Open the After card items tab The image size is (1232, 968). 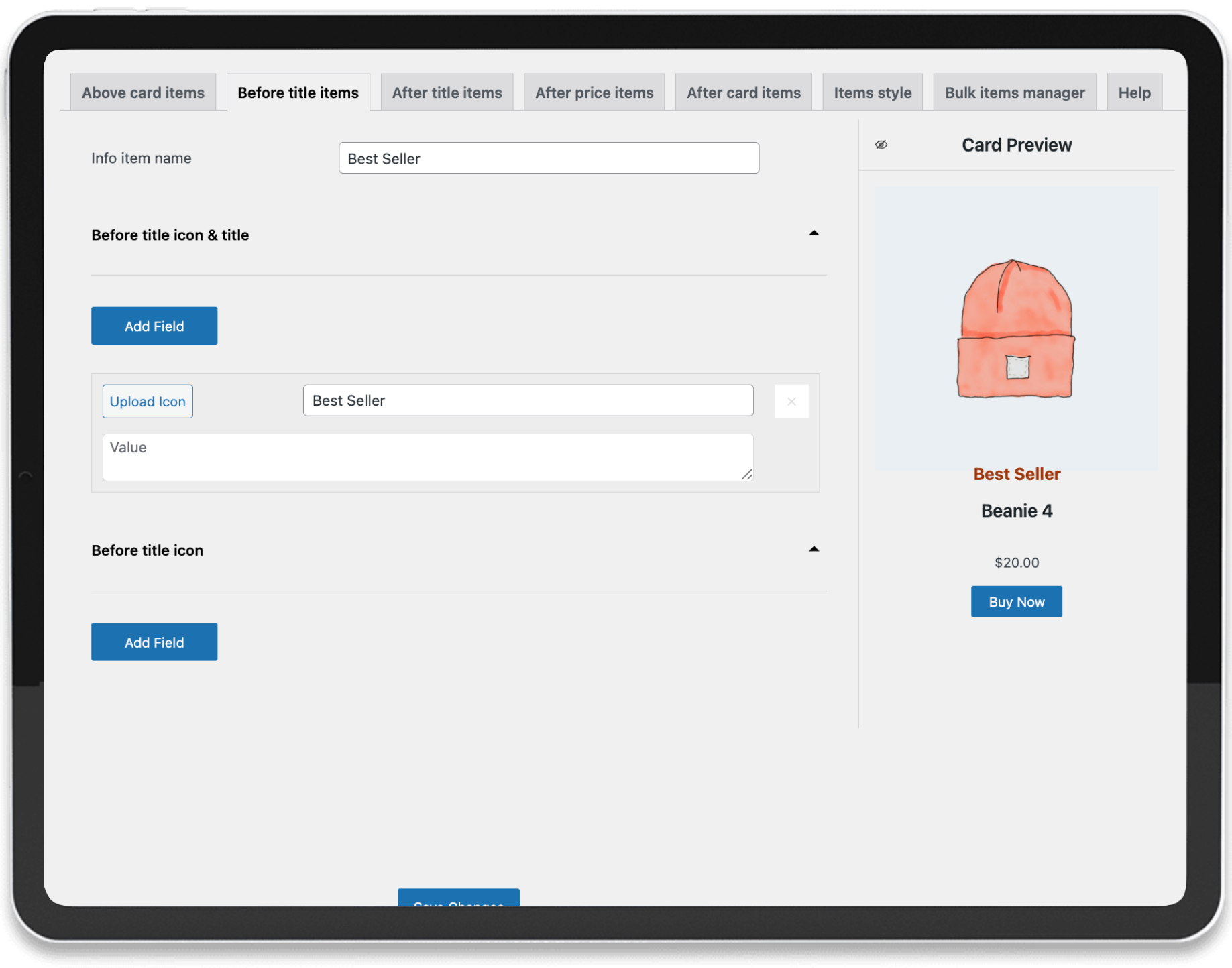pos(744,93)
